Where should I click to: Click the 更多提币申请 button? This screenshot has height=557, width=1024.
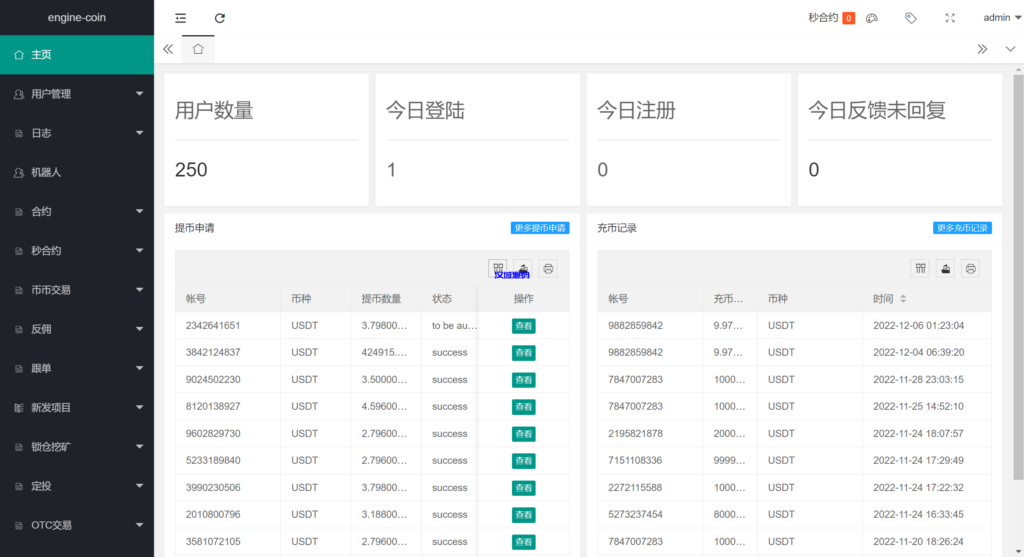click(x=540, y=228)
